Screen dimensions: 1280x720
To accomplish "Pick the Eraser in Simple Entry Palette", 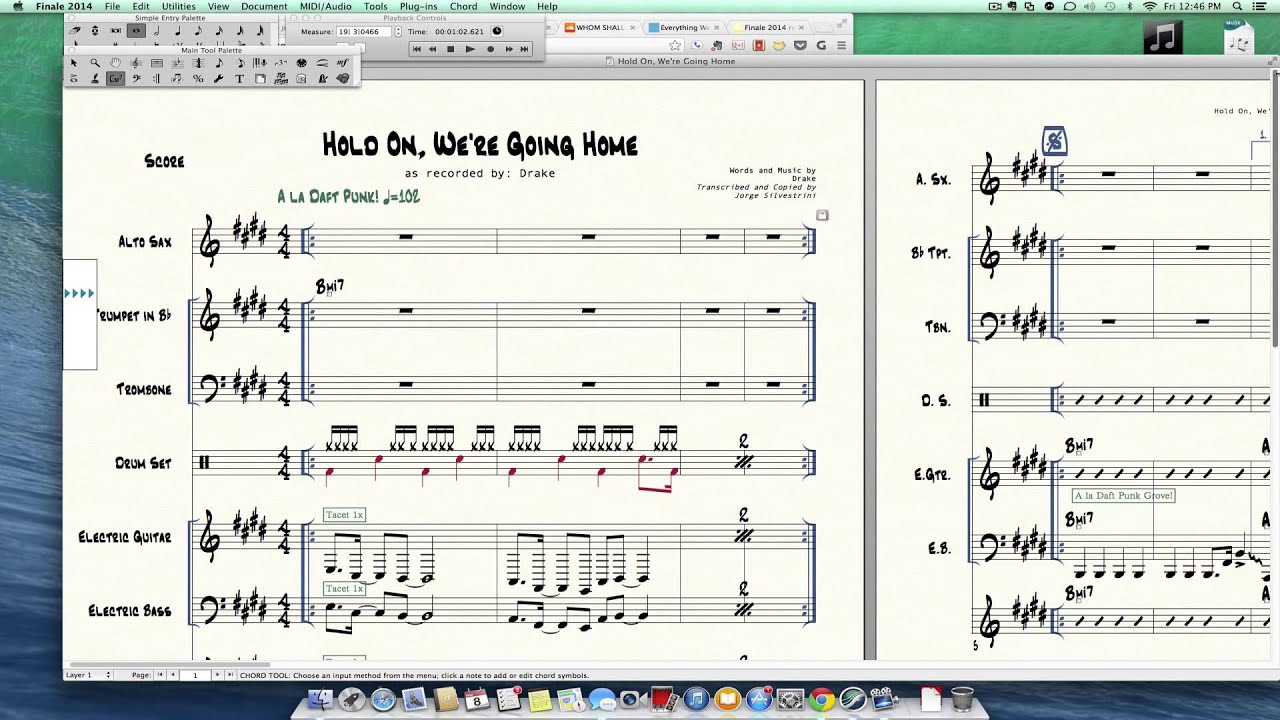I will coord(75,31).
